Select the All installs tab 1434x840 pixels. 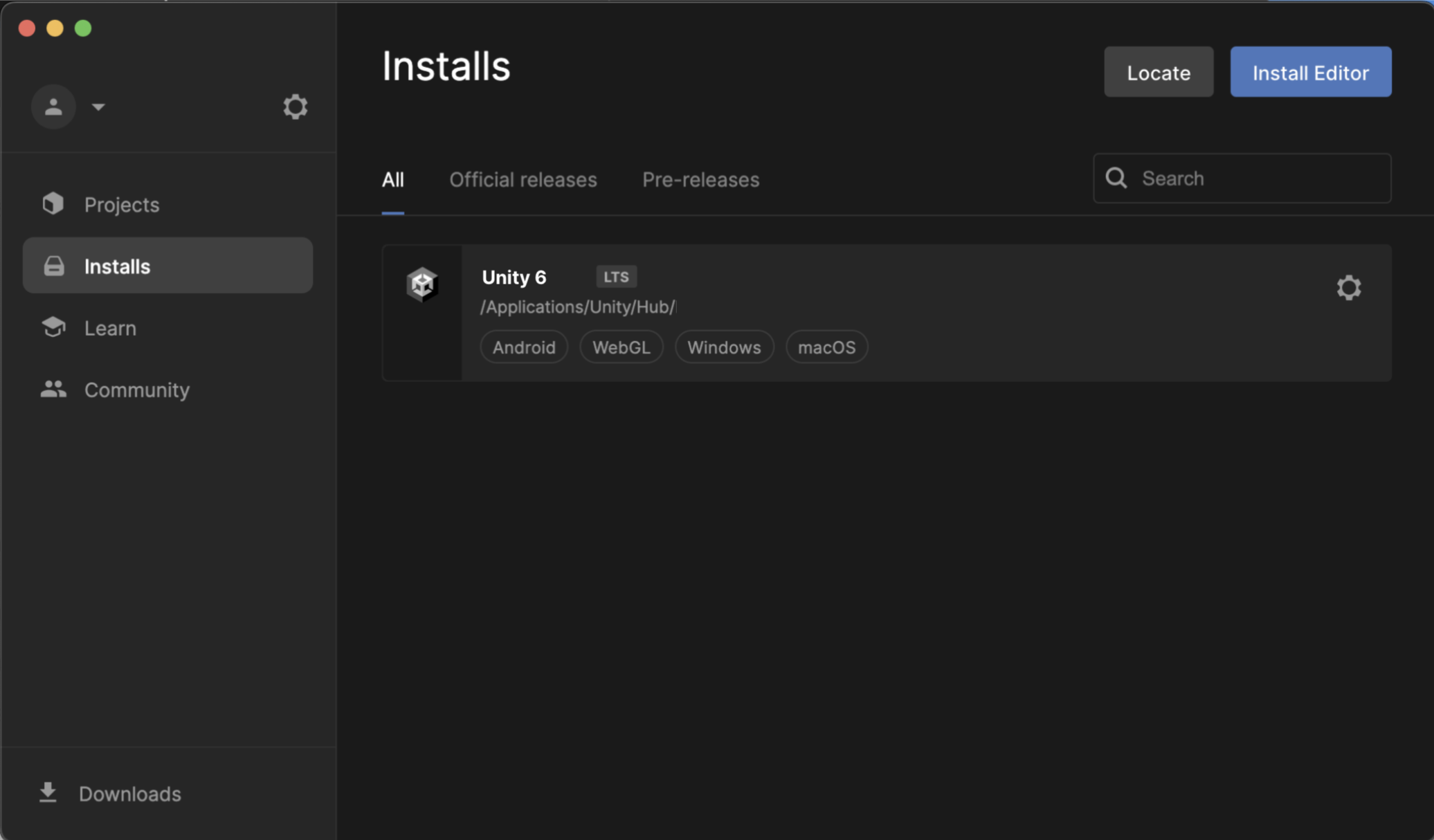392,179
